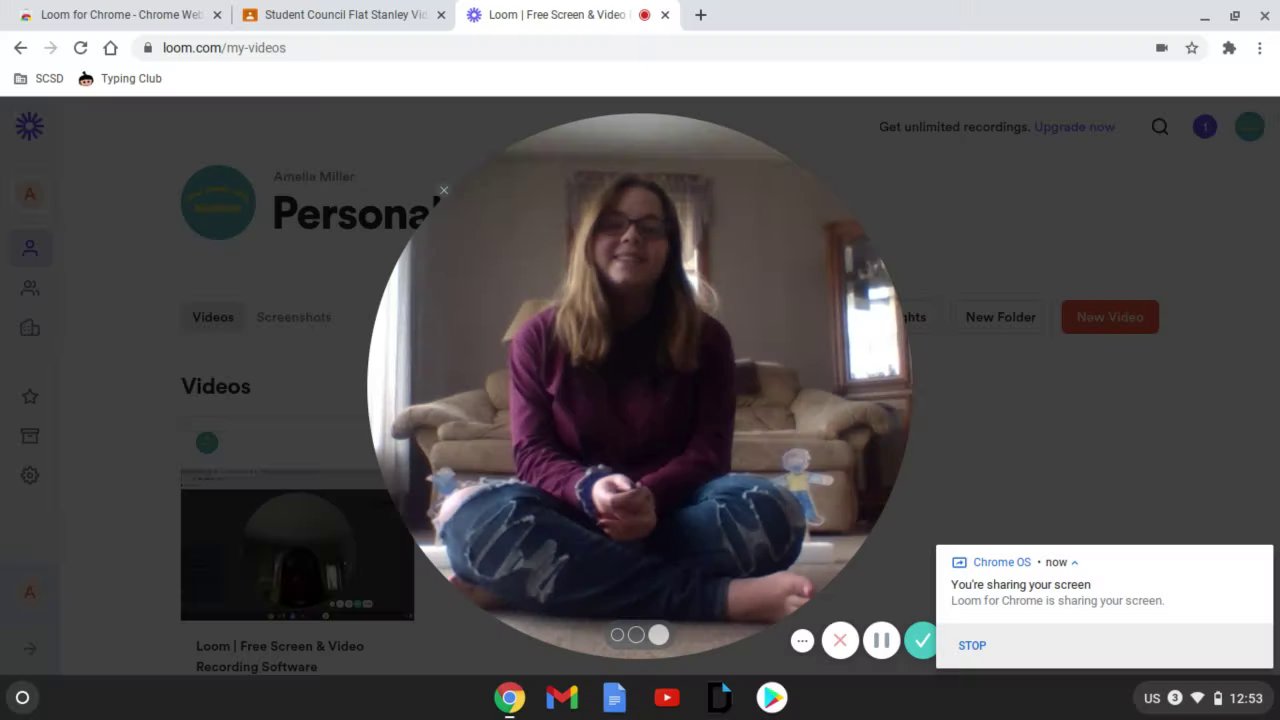Reload the current page
The width and height of the screenshot is (1280, 720).
tap(80, 48)
